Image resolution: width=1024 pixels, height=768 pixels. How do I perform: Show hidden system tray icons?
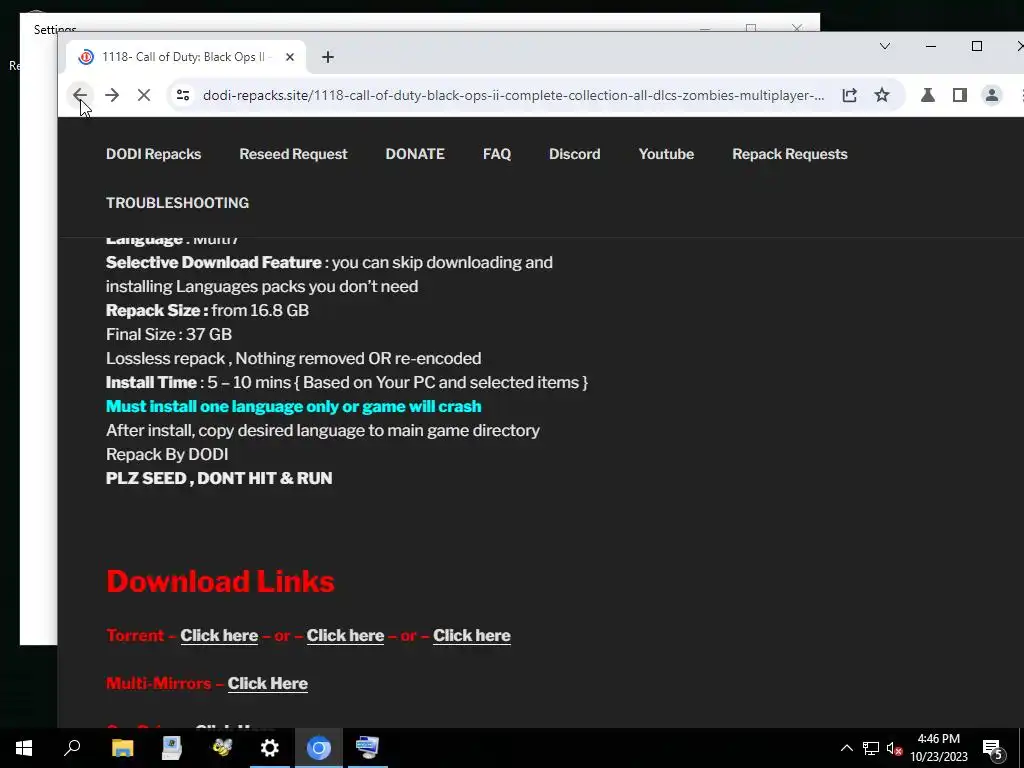[x=846, y=748]
